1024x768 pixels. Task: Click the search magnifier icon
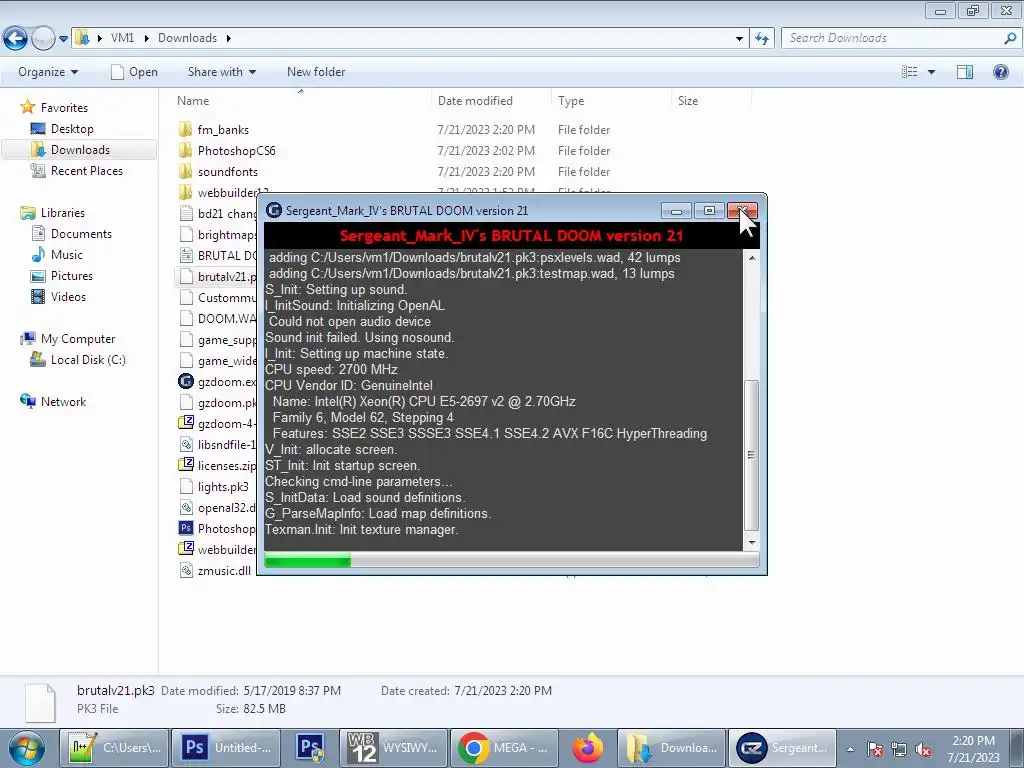[x=1010, y=38]
